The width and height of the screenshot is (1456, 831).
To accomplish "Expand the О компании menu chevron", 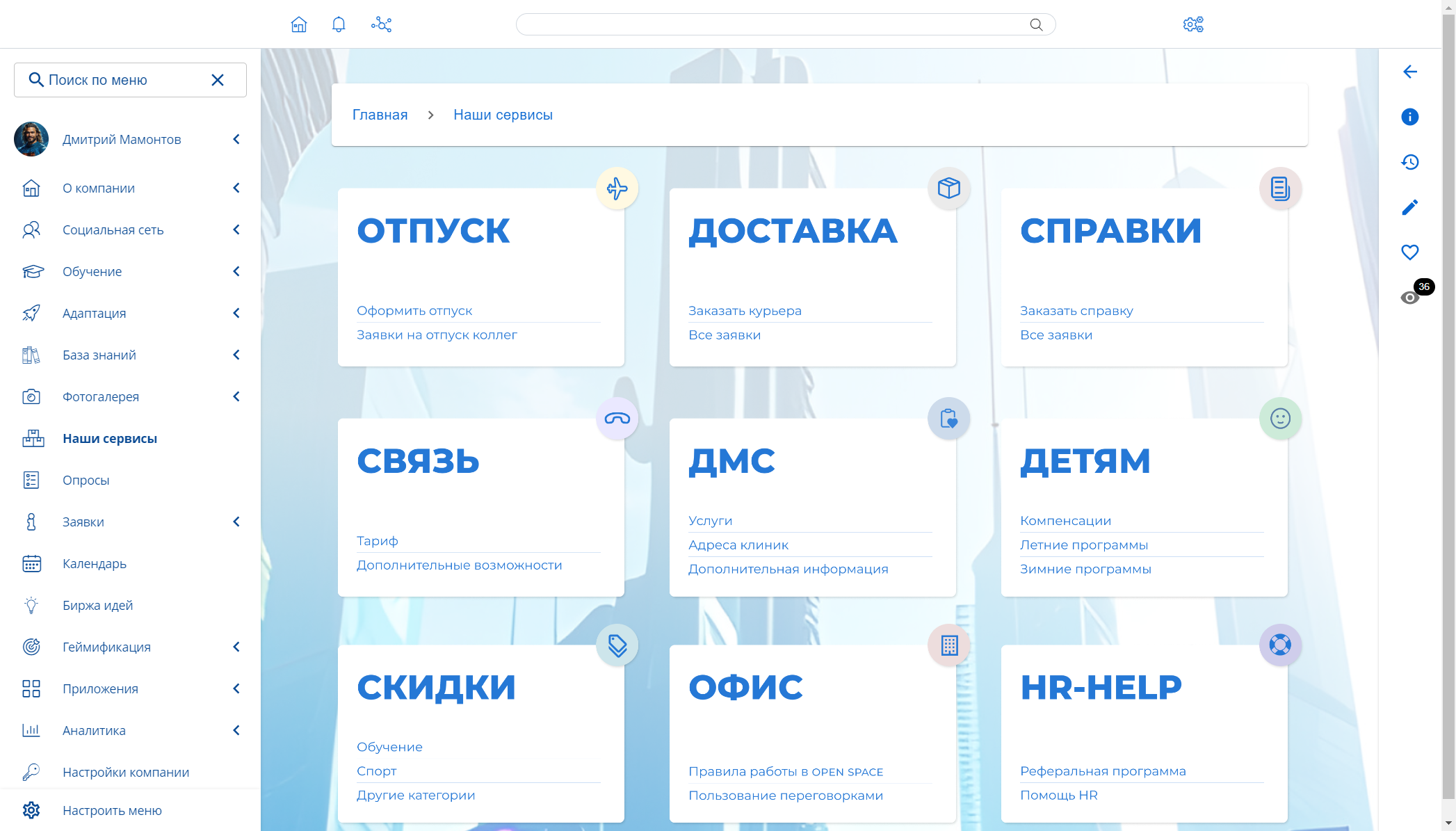I will coord(236,188).
